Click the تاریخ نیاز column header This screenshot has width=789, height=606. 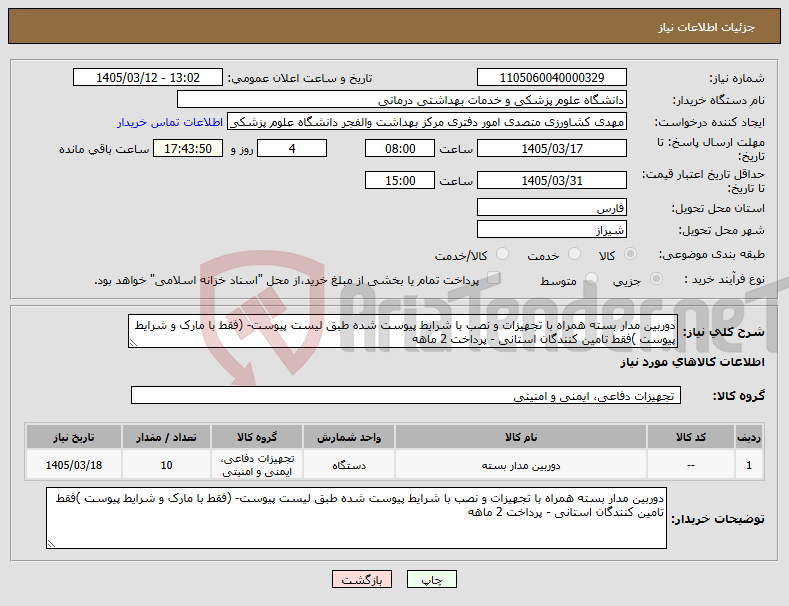click(74, 437)
